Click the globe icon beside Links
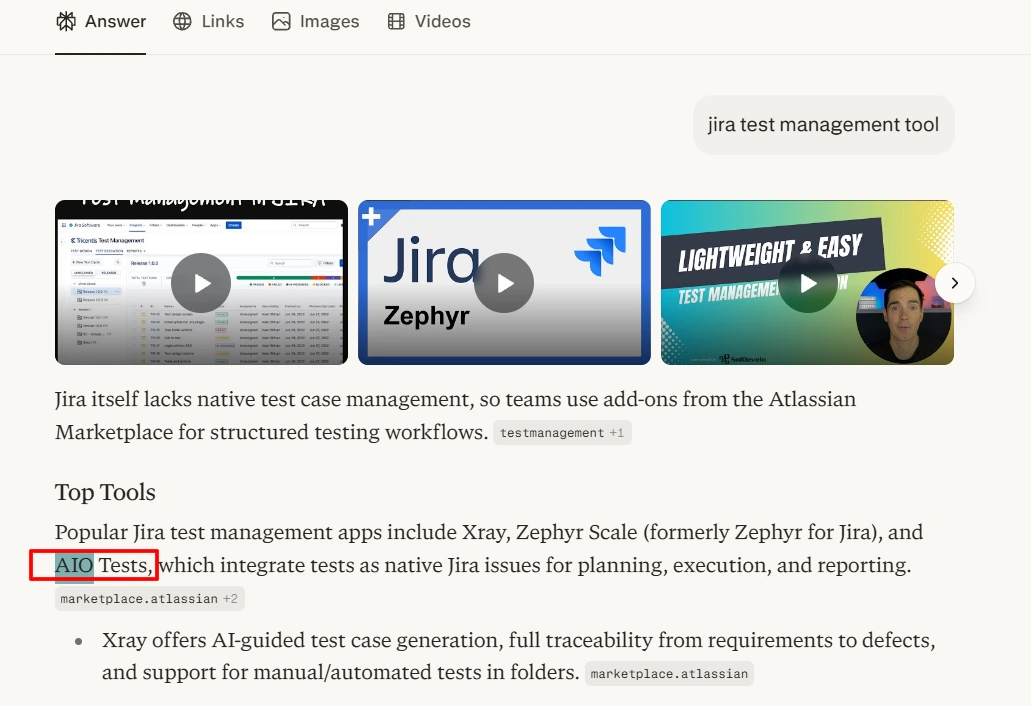Viewport: 1031px width, 706px height. coord(182,22)
